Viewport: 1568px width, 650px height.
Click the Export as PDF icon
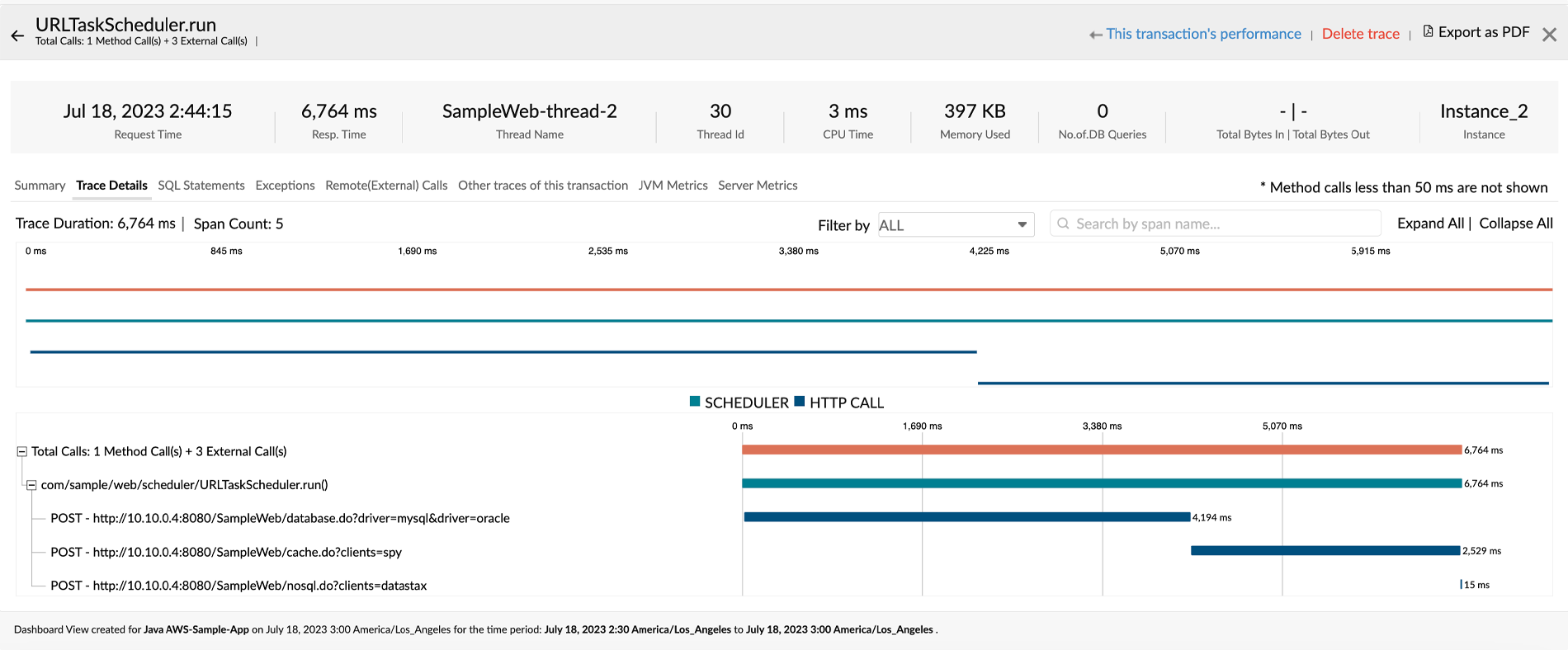coord(1428,31)
